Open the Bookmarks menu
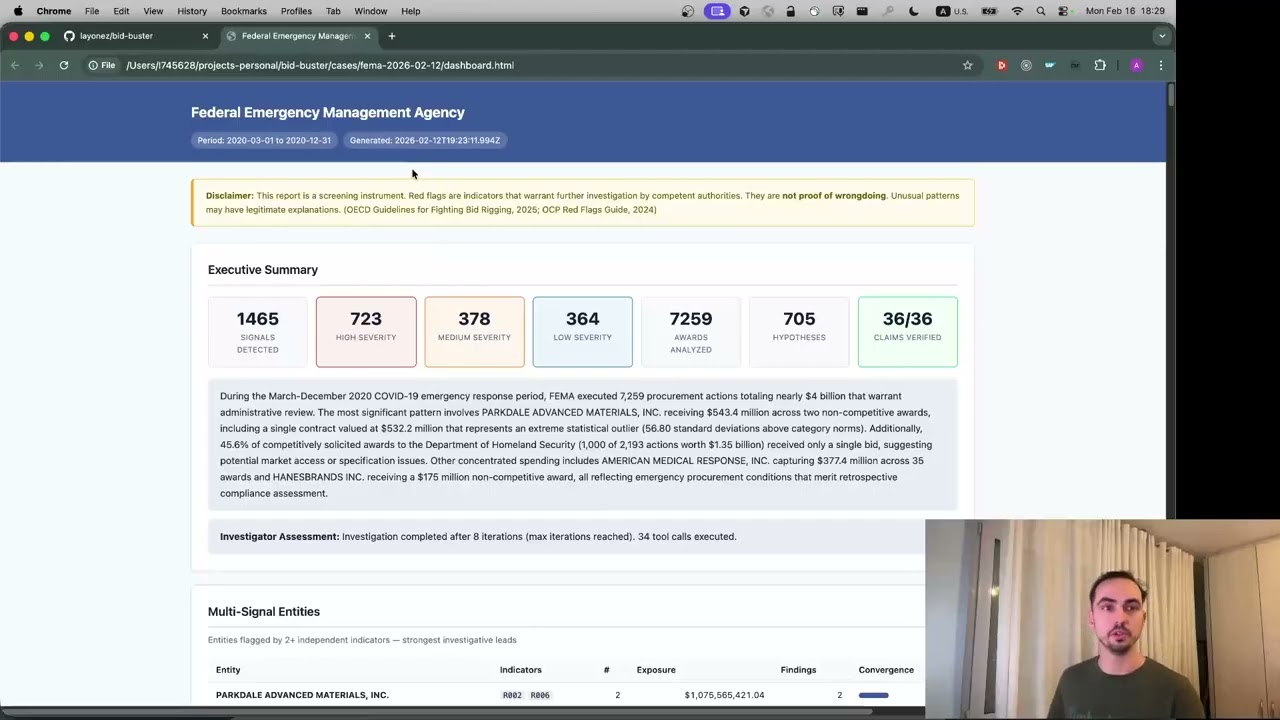The image size is (1280, 720). point(244,11)
